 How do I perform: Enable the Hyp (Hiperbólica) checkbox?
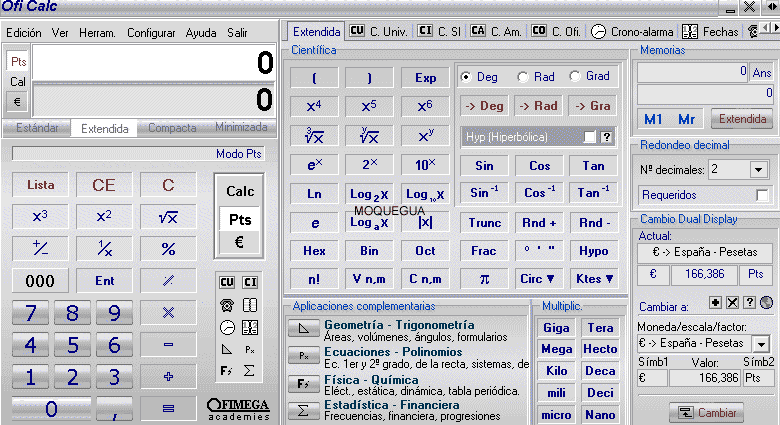(x=589, y=137)
